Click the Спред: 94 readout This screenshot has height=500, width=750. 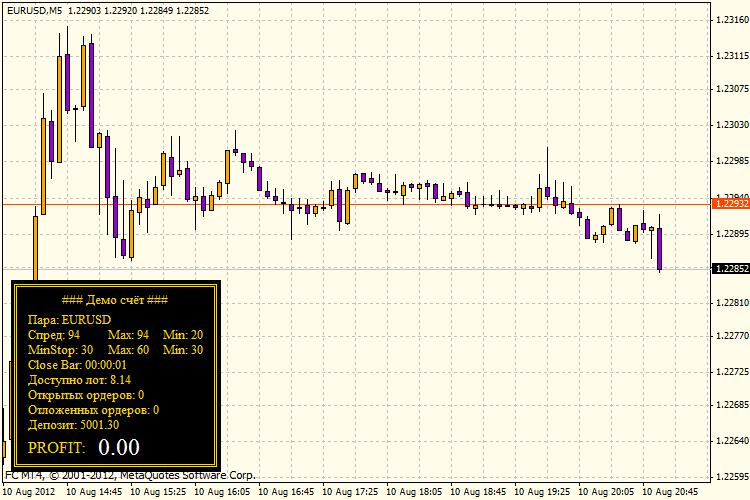54,334
